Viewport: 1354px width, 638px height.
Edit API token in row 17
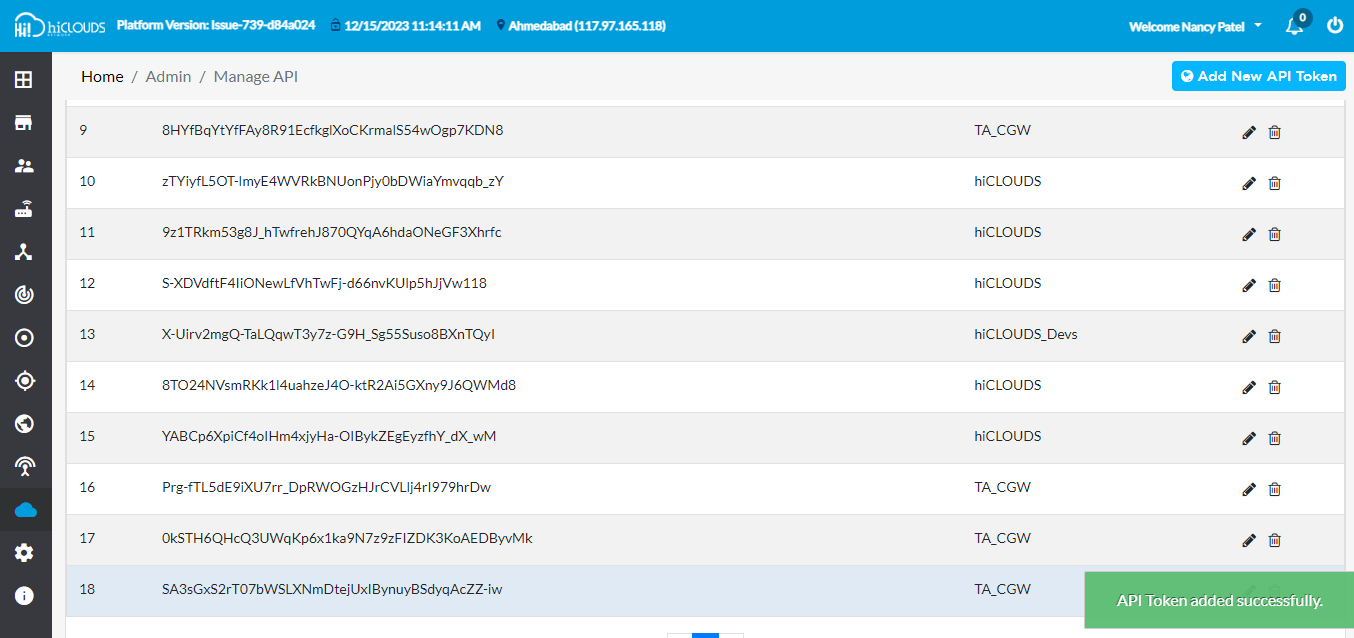[x=1248, y=540]
